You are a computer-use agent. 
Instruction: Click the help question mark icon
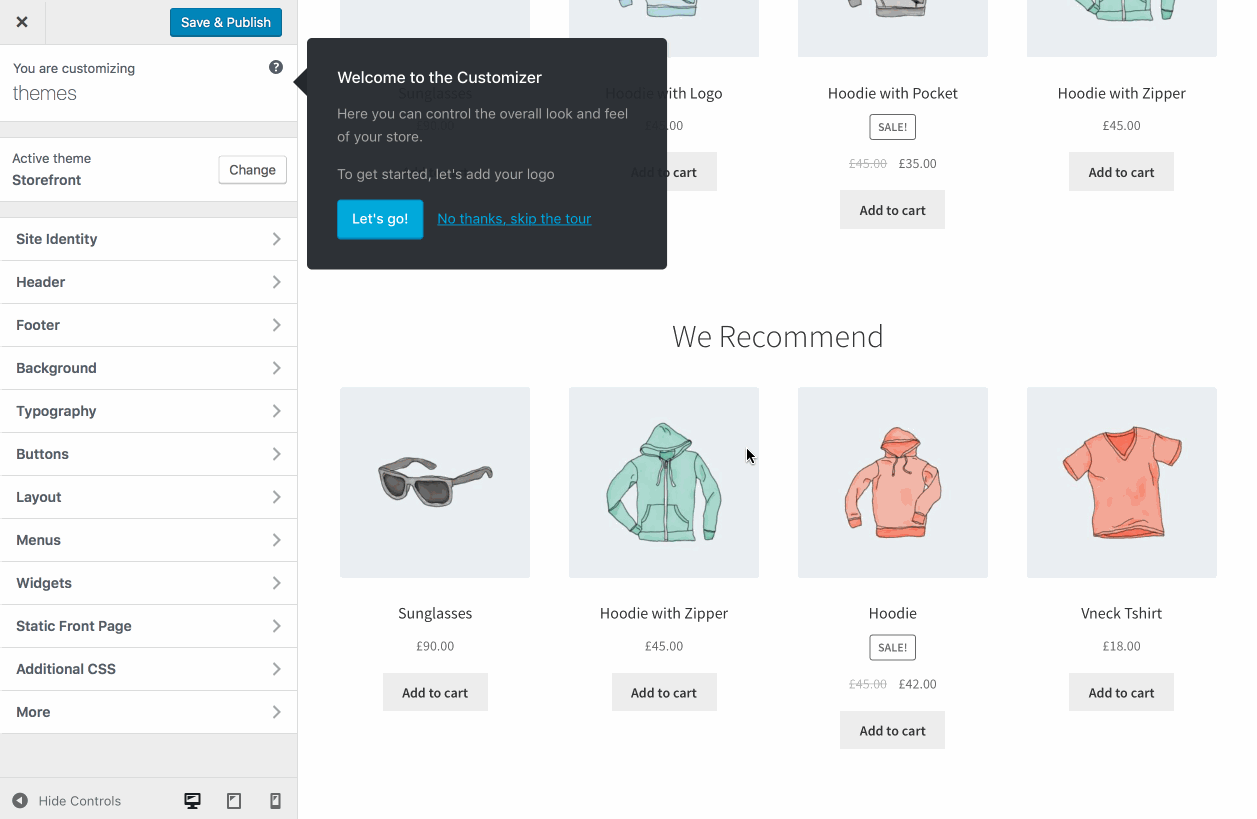[276, 67]
